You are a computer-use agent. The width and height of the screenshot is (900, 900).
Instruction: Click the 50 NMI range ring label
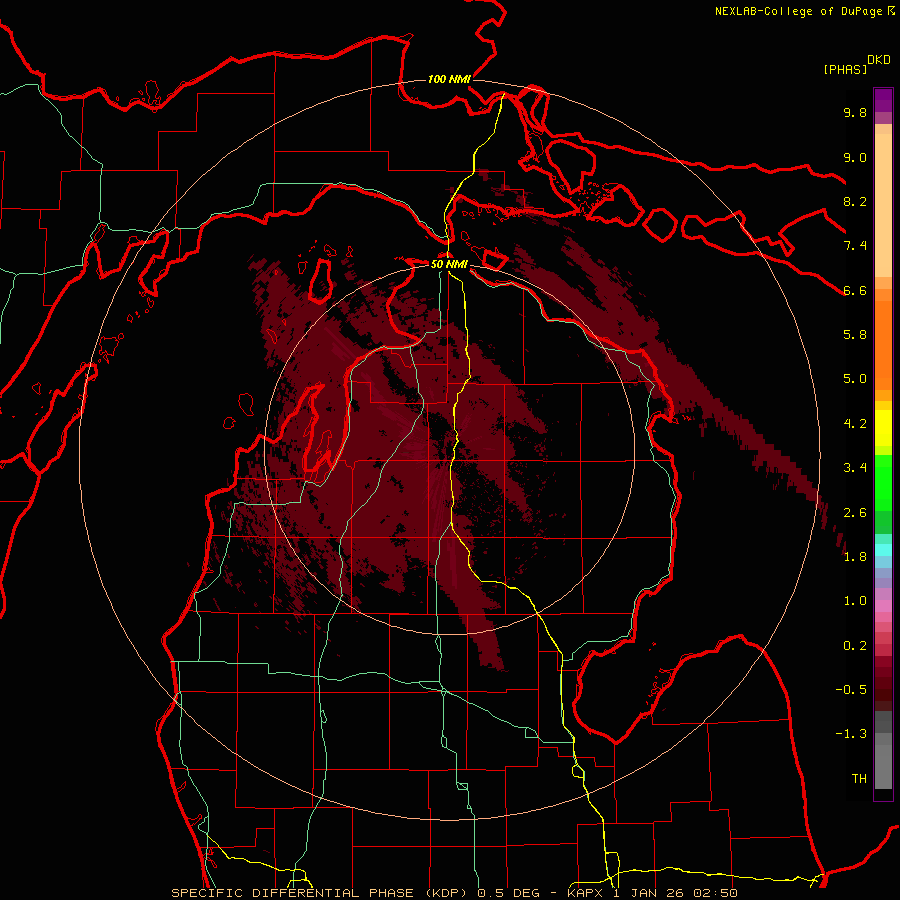(x=449, y=265)
